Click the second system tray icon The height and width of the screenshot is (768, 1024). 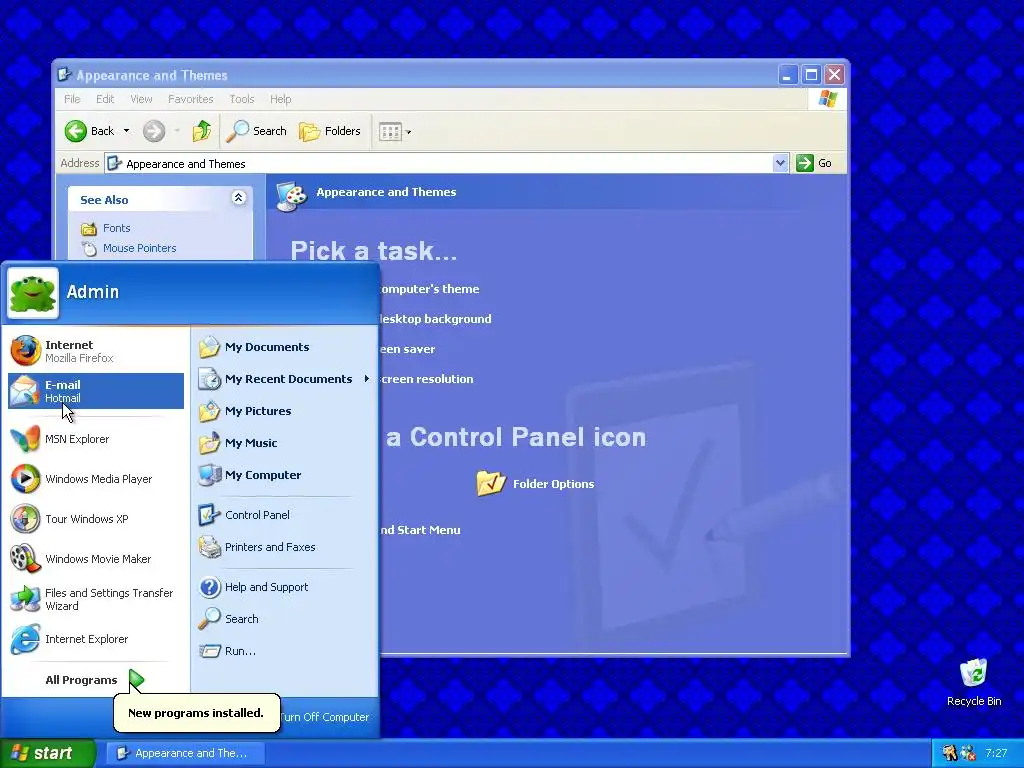point(968,753)
